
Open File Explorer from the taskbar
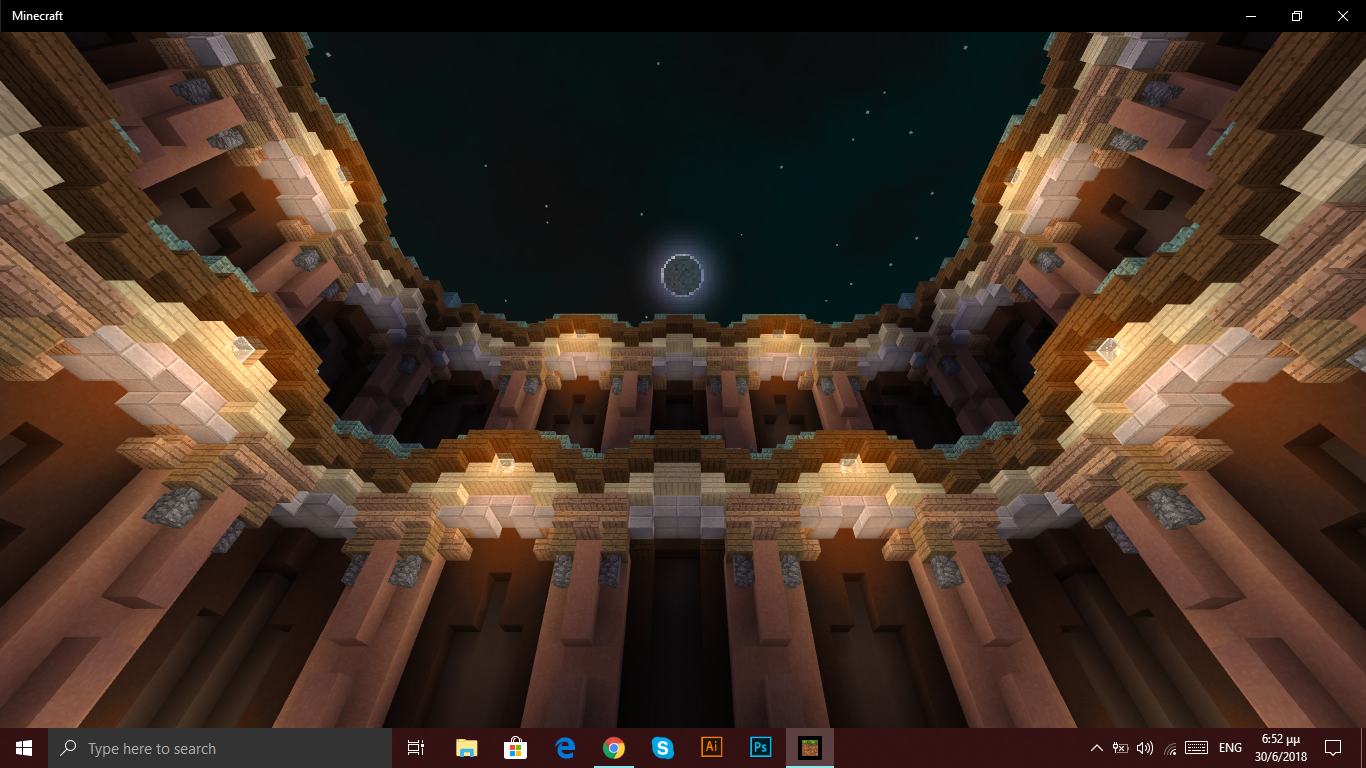click(467, 748)
